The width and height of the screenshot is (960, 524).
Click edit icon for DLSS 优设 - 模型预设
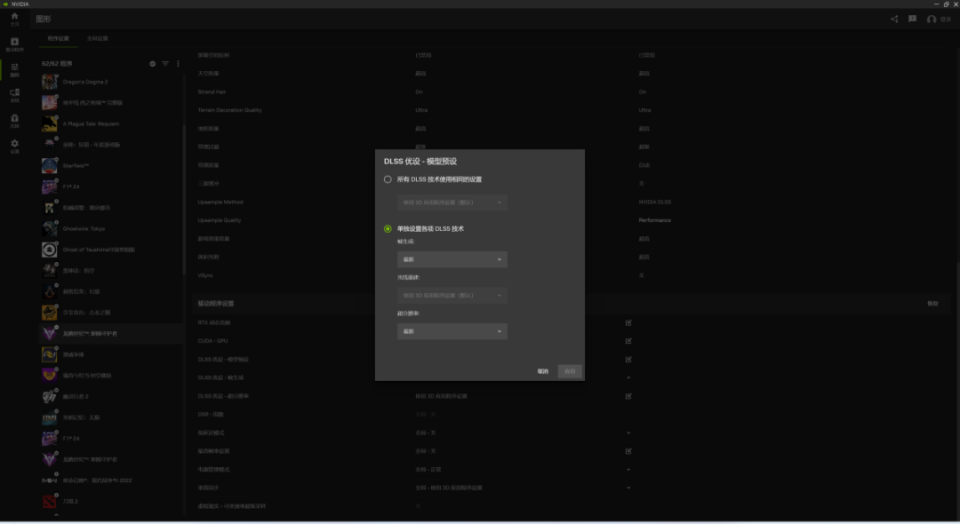(628, 359)
